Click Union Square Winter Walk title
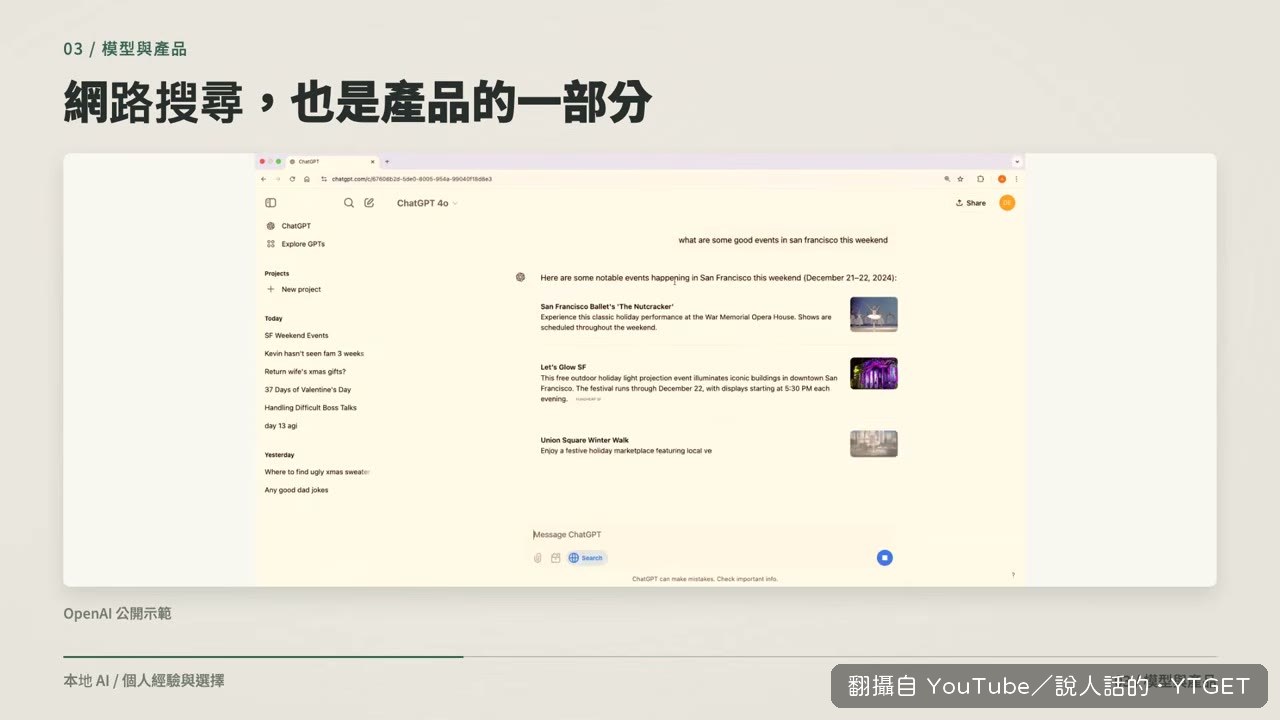1280x720 pixels. pos(585,440)
